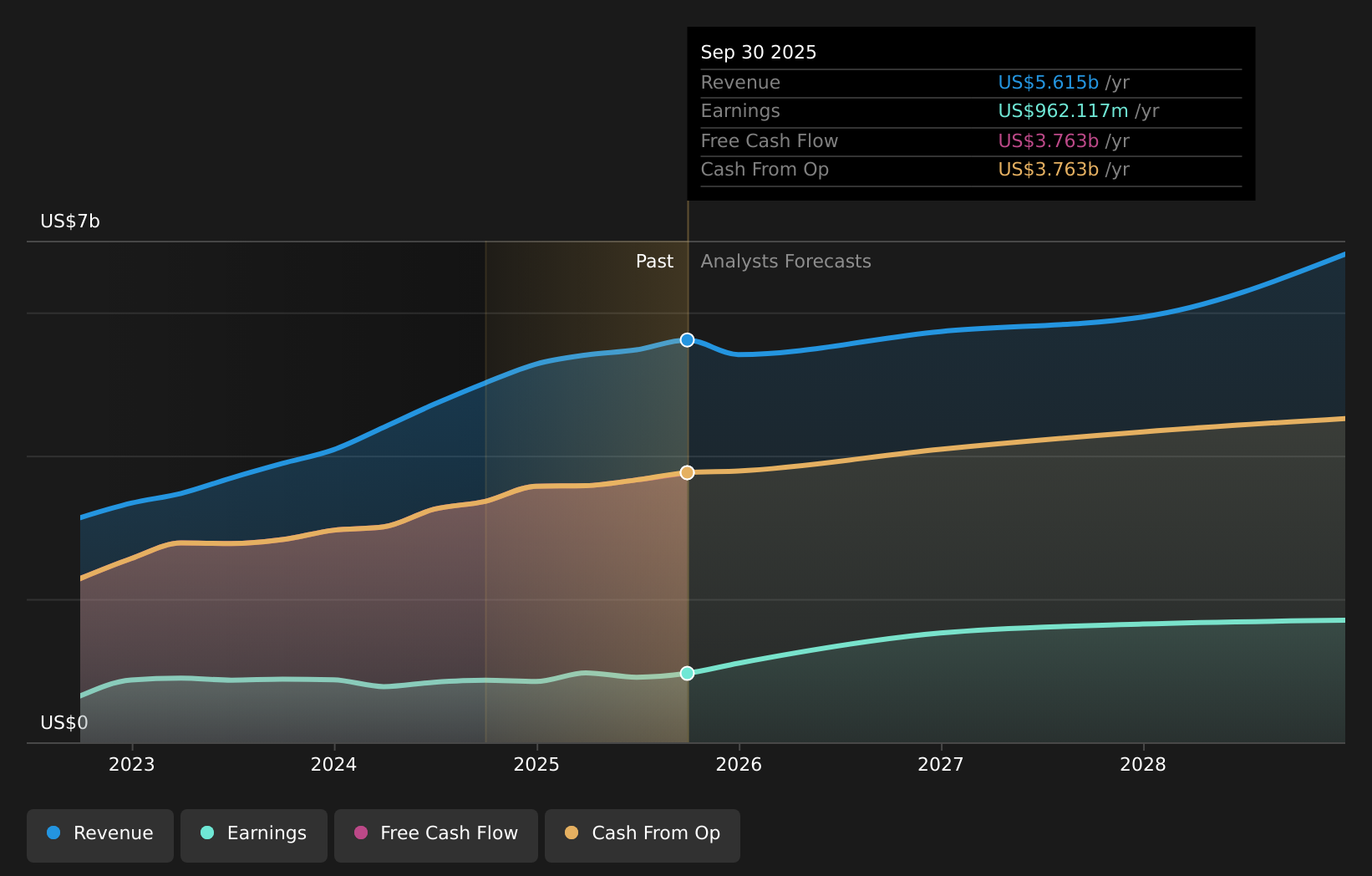Click the US$7b axis label
1372x876 pixels.
pyautogui.click(x=69, y=222)
